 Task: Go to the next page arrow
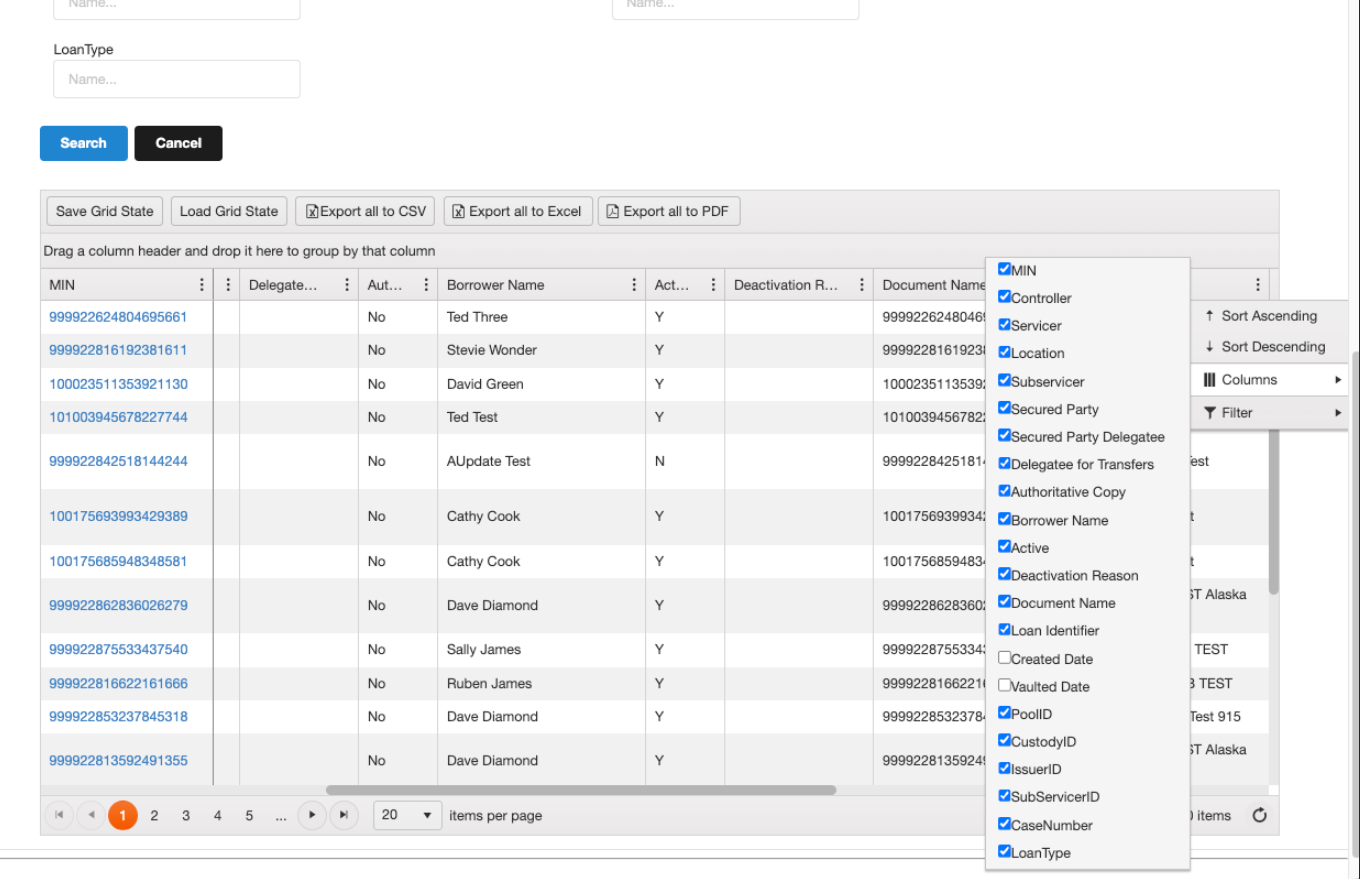(x=312, y=815)
